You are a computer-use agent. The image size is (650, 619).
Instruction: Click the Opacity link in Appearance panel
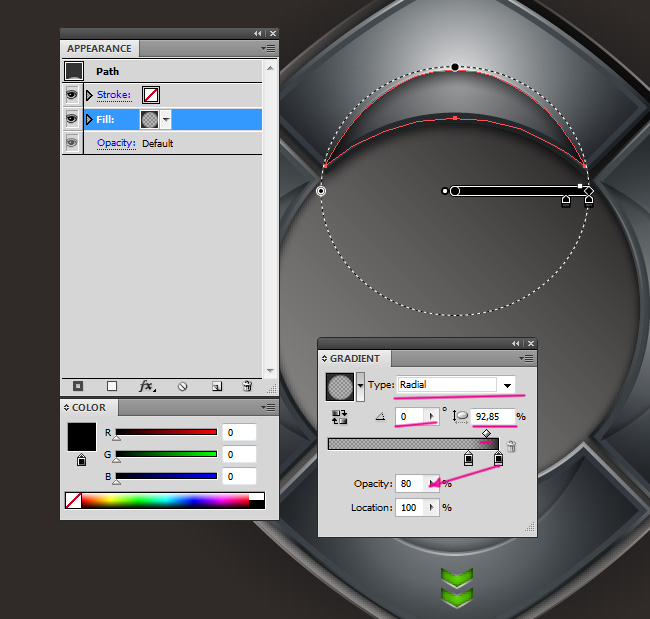click(x=116, y=143)
